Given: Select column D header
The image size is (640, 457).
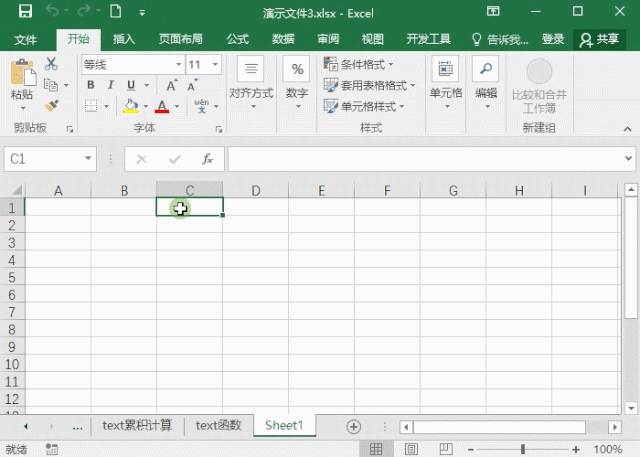Looking at the screenshot, I should [256, 190].
